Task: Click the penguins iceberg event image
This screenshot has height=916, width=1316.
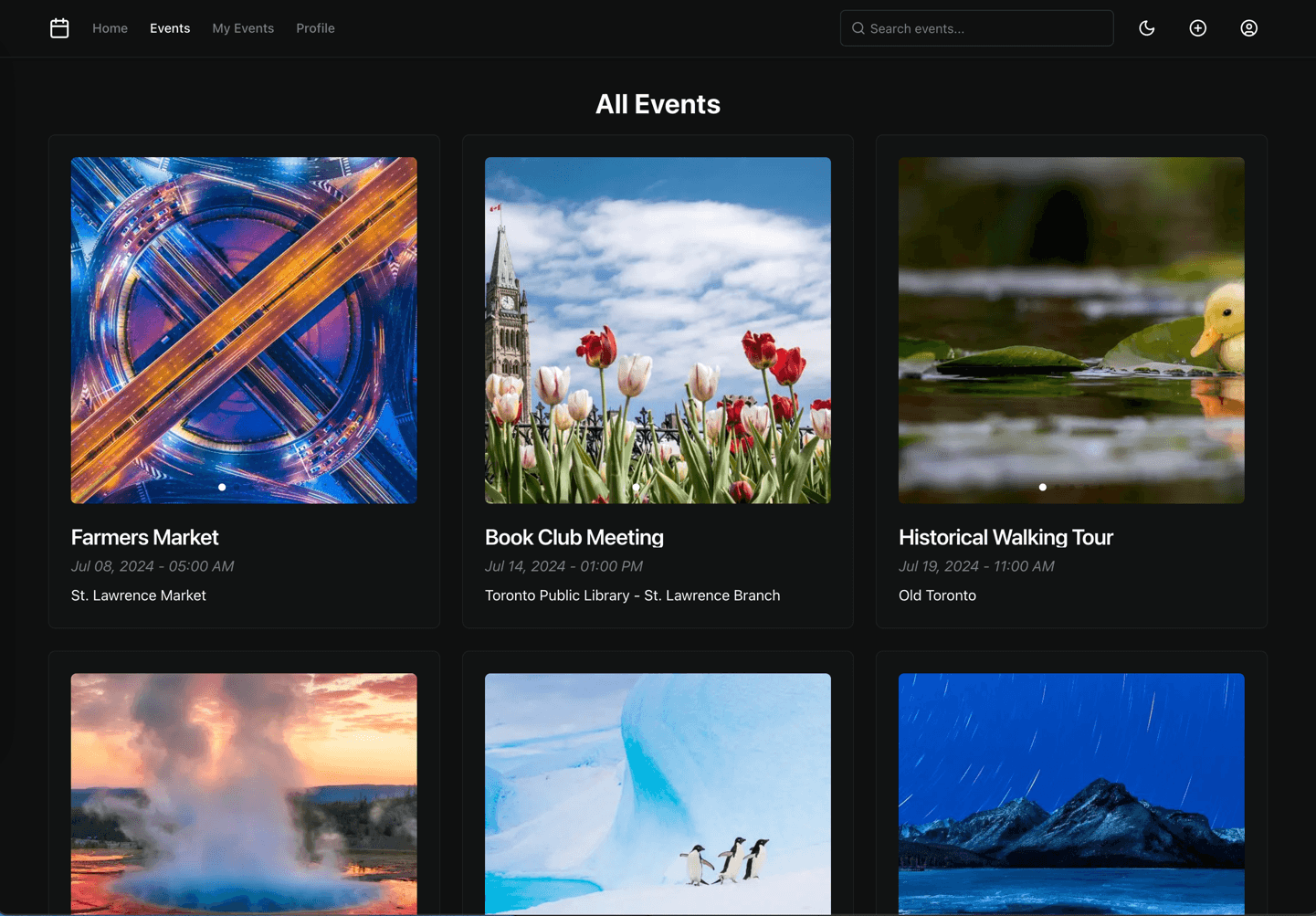Action: pos(658,795)
